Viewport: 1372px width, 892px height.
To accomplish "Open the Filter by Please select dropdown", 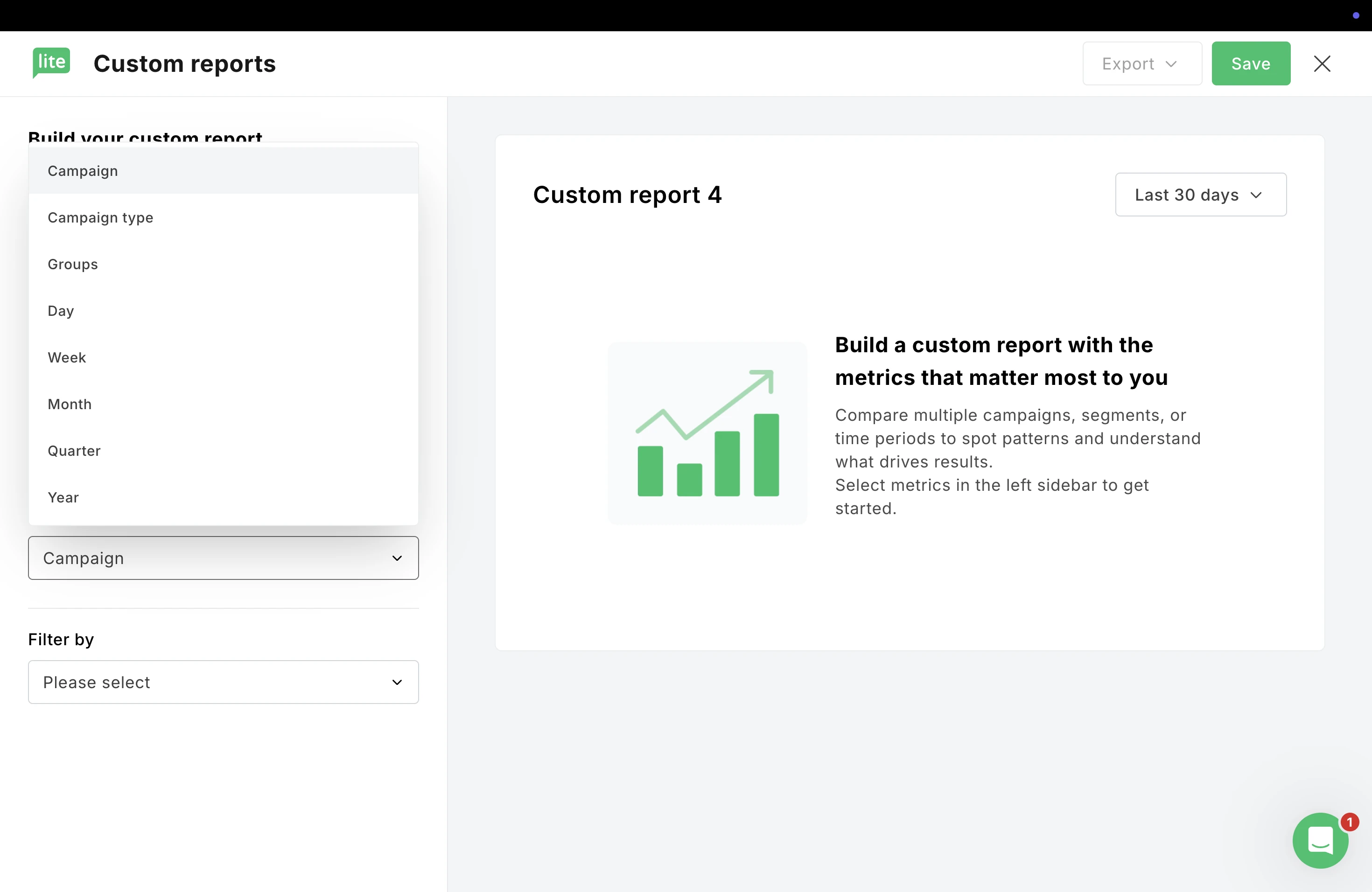I will click(223, 682).
